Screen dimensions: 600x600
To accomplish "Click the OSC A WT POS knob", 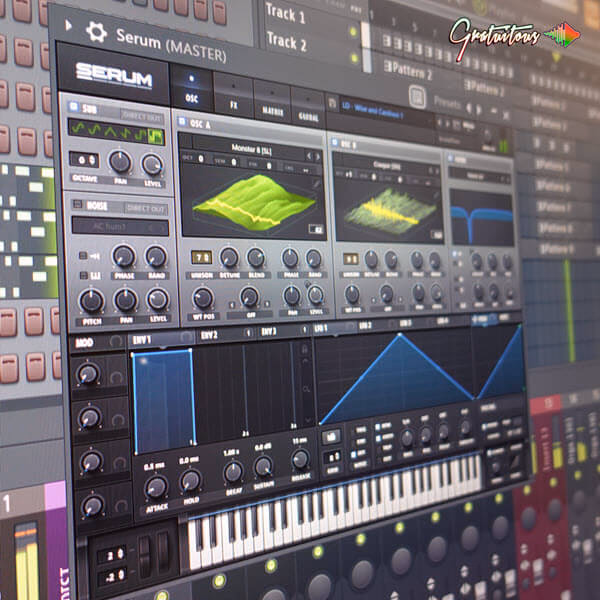I will [202, 298].
